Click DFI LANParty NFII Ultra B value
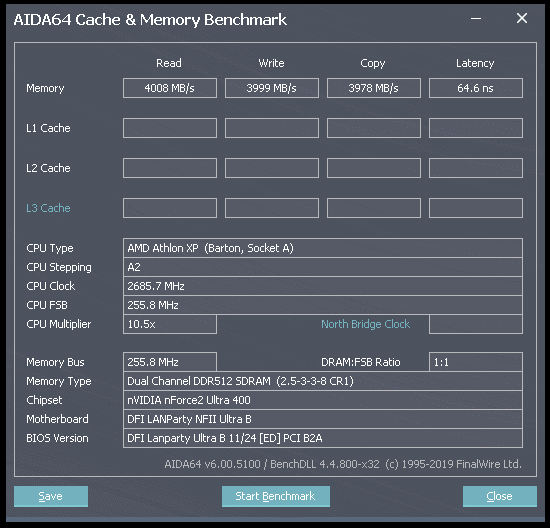This screenshot has width=550, height=528. 323,419
